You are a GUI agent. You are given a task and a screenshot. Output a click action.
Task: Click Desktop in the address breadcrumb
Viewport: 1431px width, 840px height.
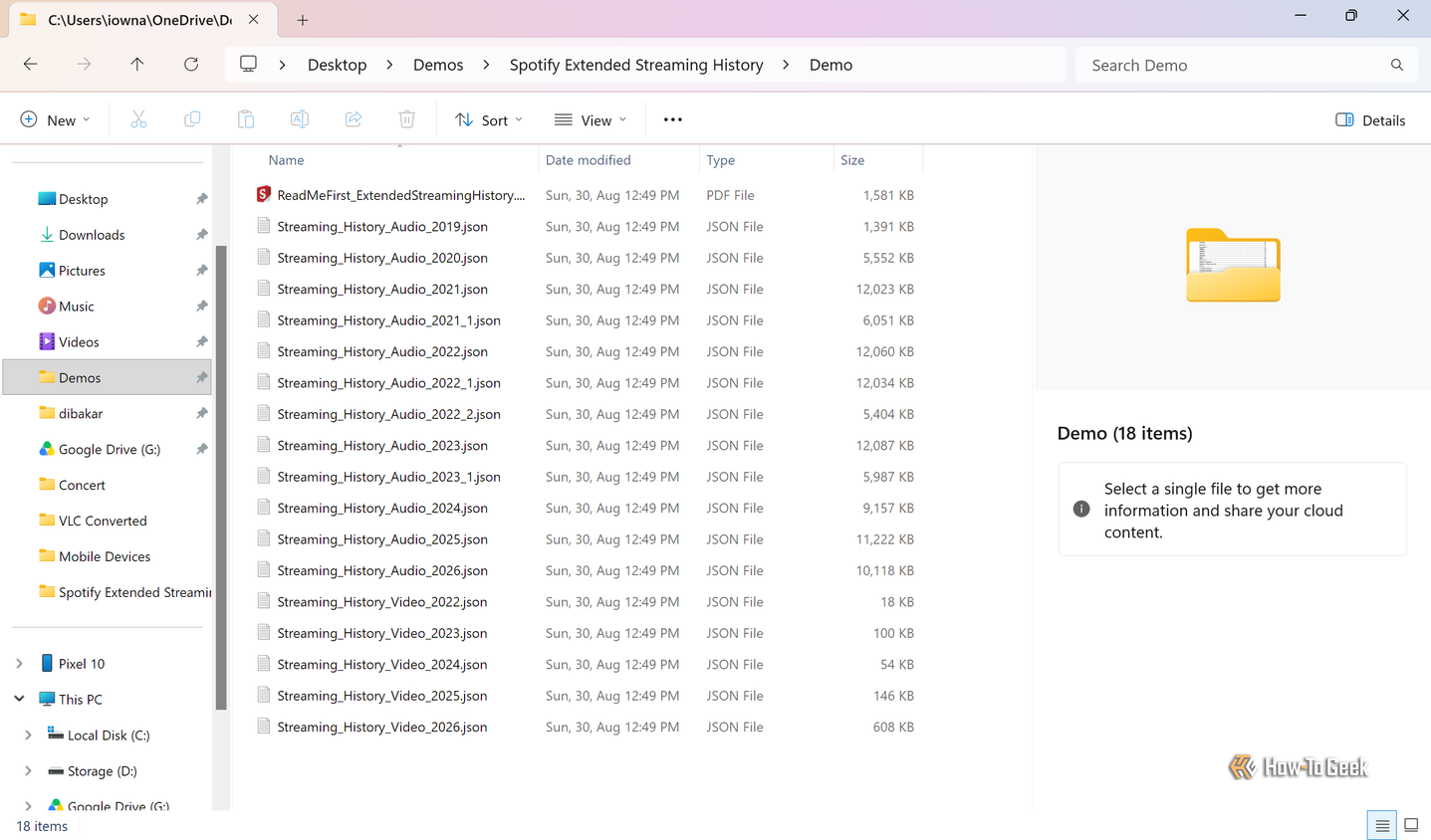pyautogui.click(x=337, y=65)
